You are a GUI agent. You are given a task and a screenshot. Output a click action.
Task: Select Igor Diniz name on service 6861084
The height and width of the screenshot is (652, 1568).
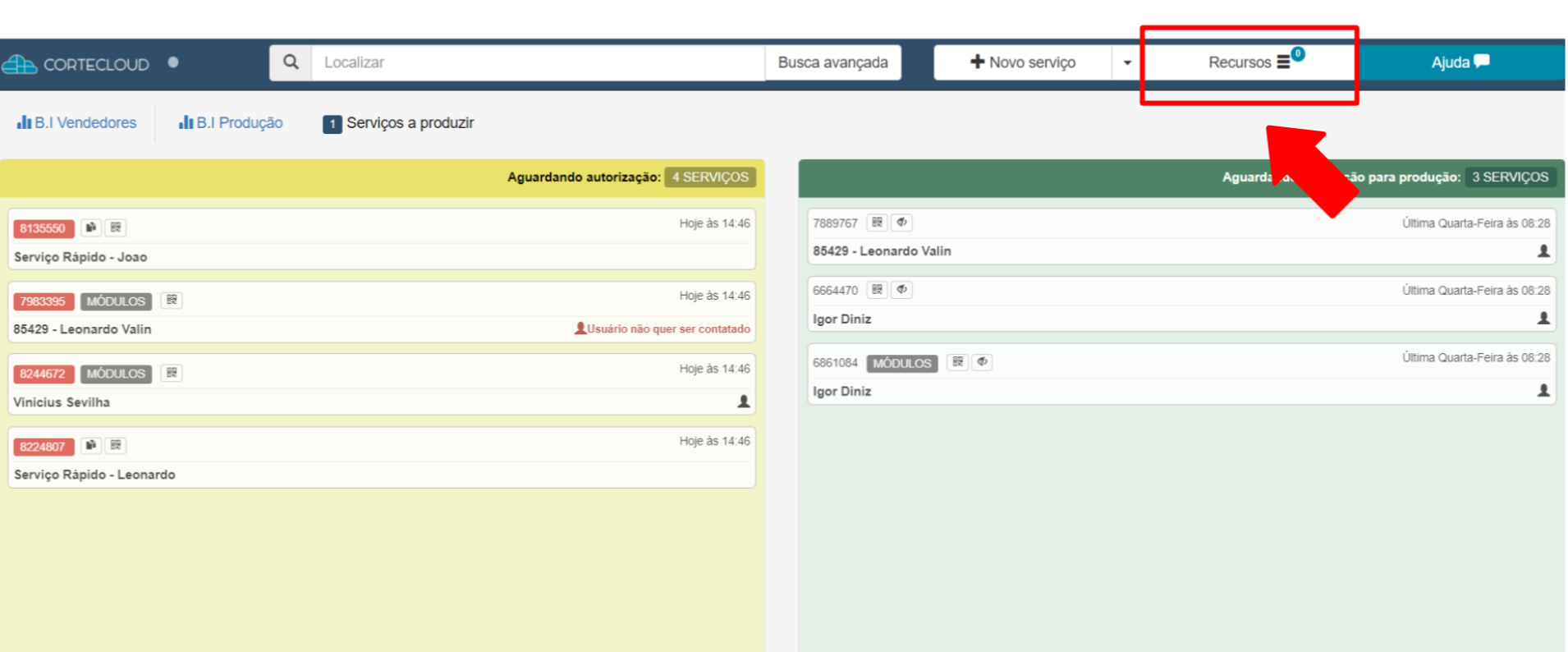842,392
